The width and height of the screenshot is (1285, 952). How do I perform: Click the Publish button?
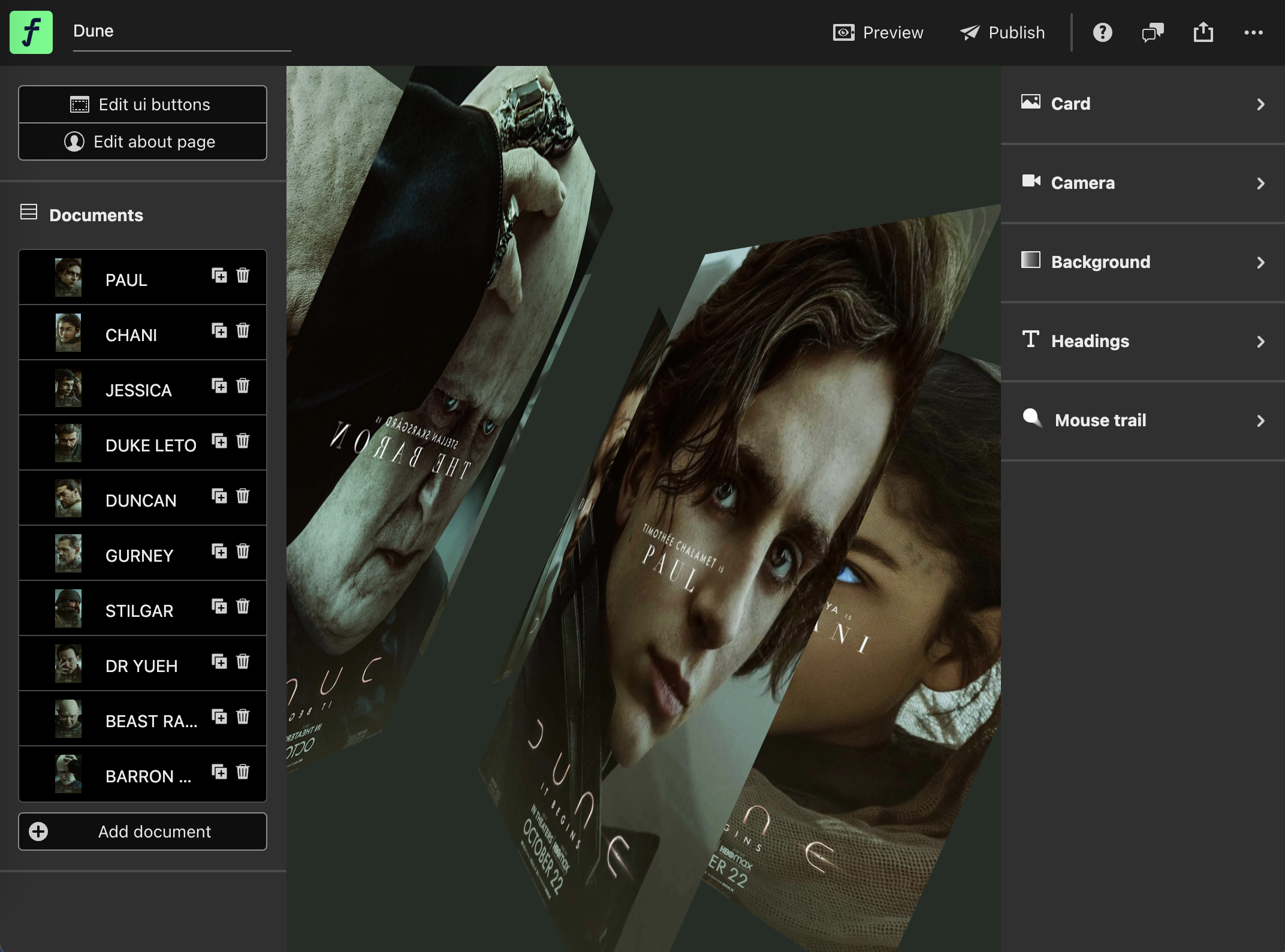(x=1002, y=32)
